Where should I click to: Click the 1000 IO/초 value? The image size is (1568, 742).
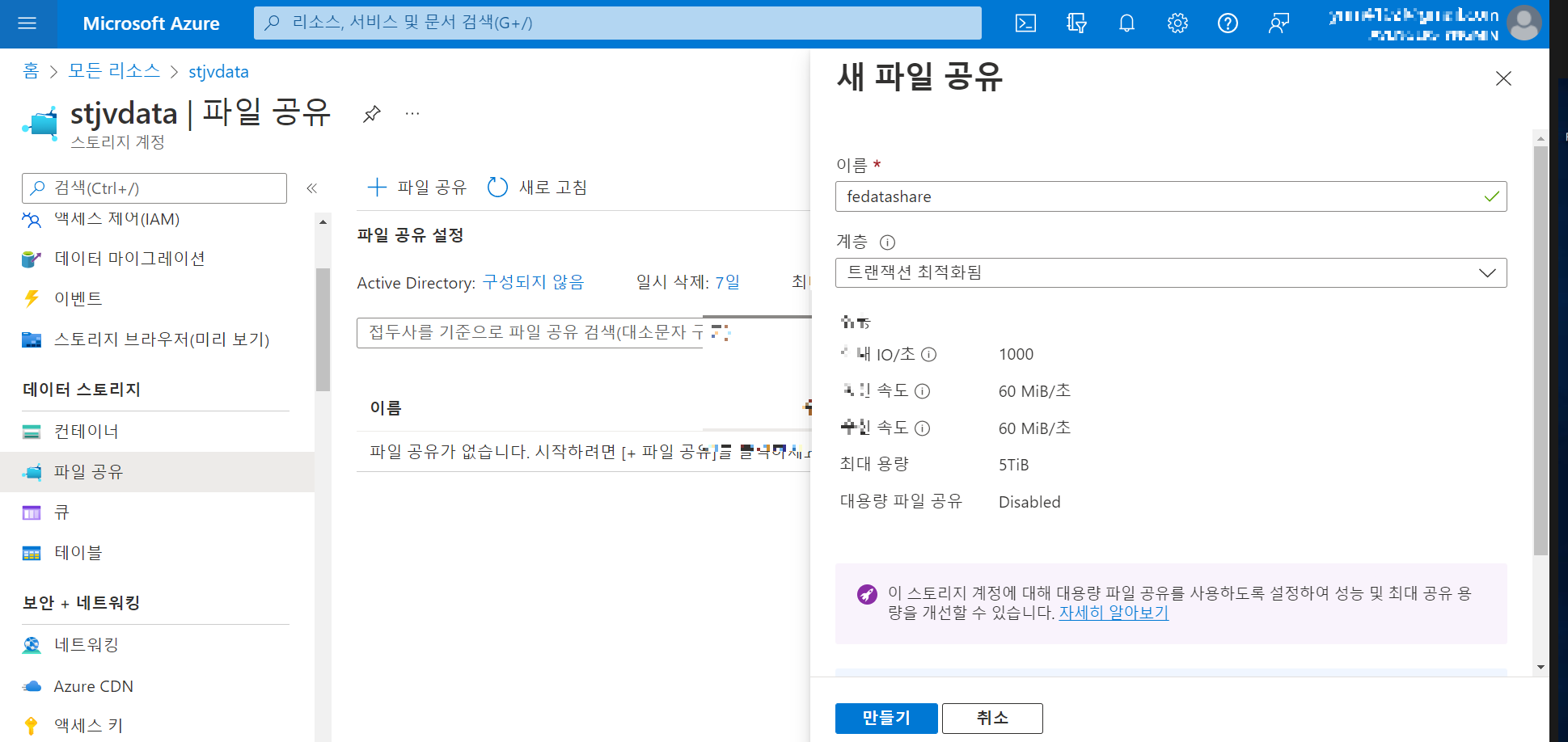tap(1016, 354)
